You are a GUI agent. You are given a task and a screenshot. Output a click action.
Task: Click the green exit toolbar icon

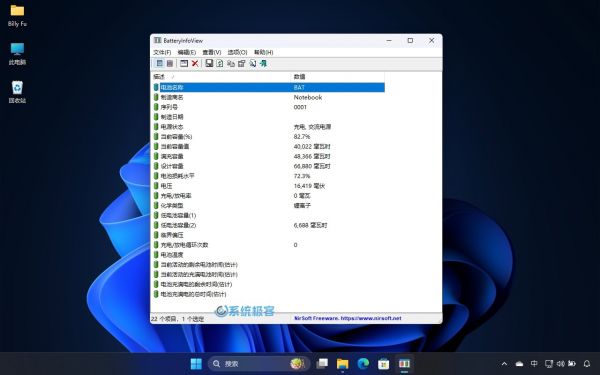(x=263, y=64)
